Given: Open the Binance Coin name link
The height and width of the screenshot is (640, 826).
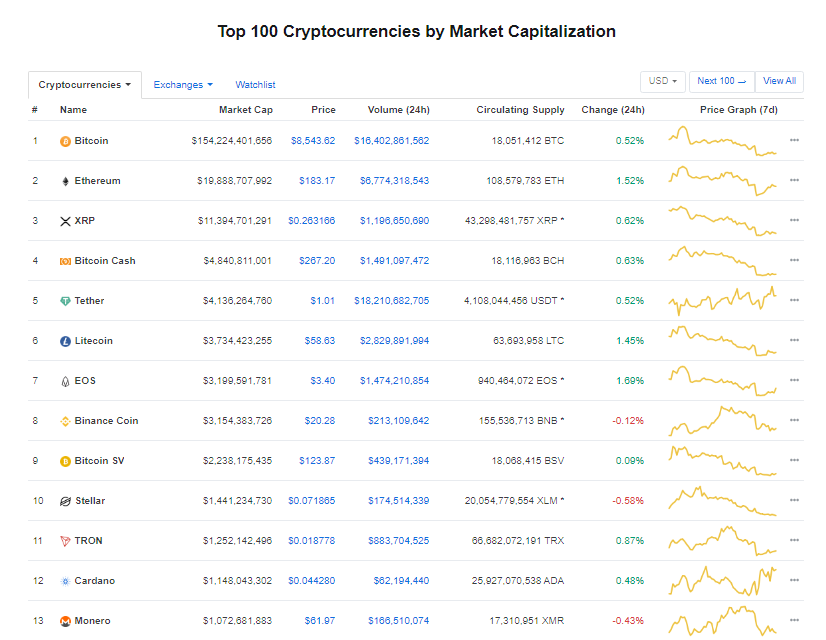Looking at the screenshot, I should (x=106, y=421).
